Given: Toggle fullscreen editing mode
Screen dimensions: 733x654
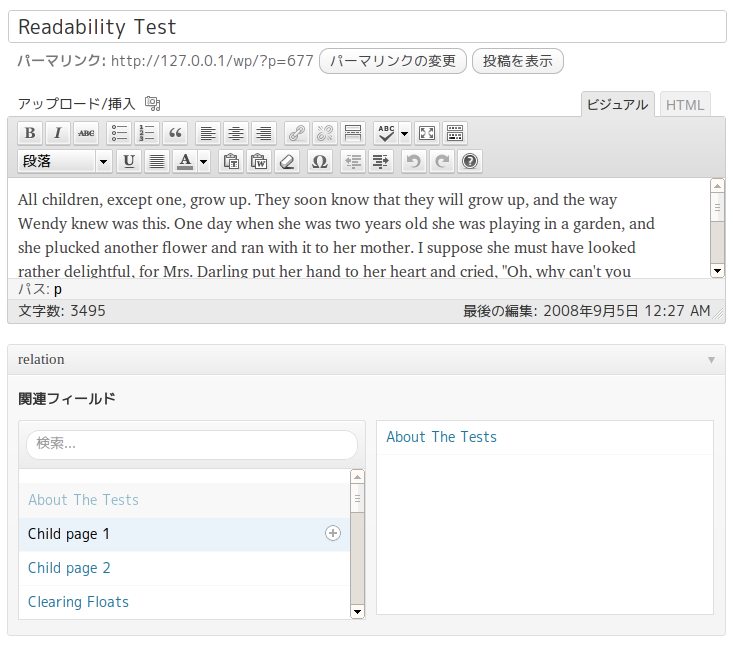Looking at the screenshot, I should tap(427, 133).
